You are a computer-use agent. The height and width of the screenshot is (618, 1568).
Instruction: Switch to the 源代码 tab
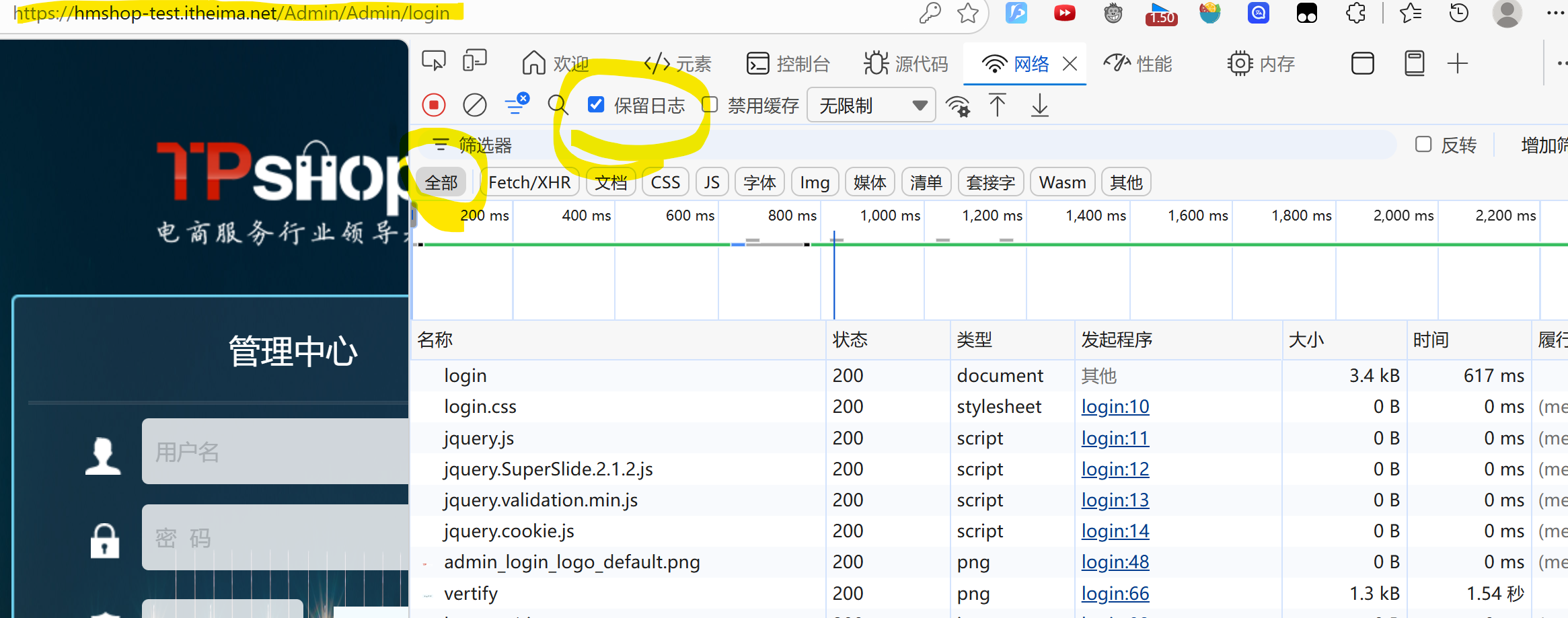pos(906,64)
